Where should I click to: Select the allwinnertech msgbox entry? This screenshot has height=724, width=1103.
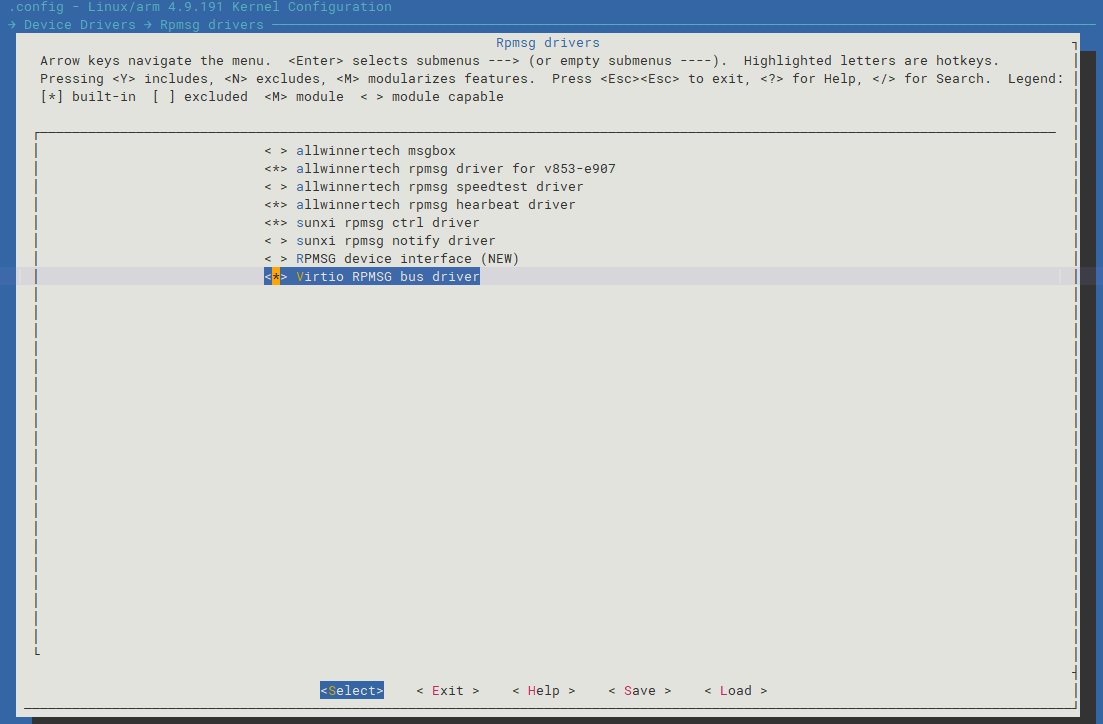click(376, 151)
